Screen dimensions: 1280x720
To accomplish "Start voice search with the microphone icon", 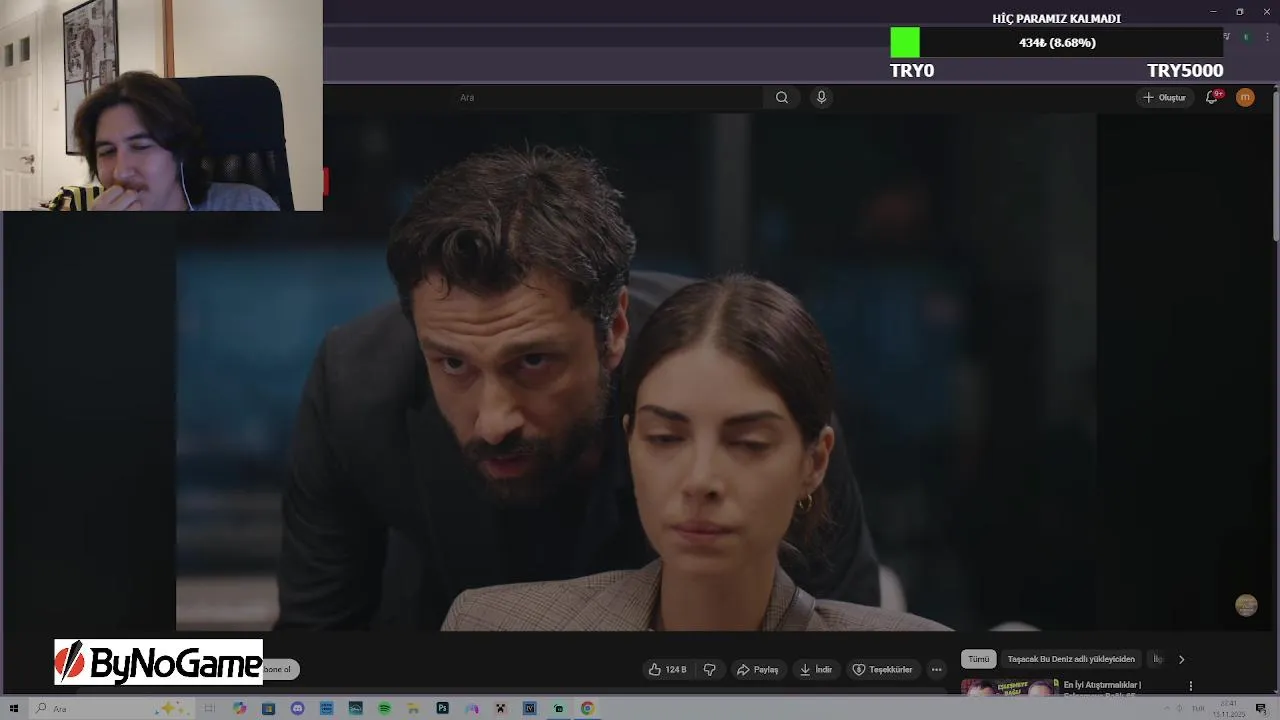I will click(x=821, y=97).
